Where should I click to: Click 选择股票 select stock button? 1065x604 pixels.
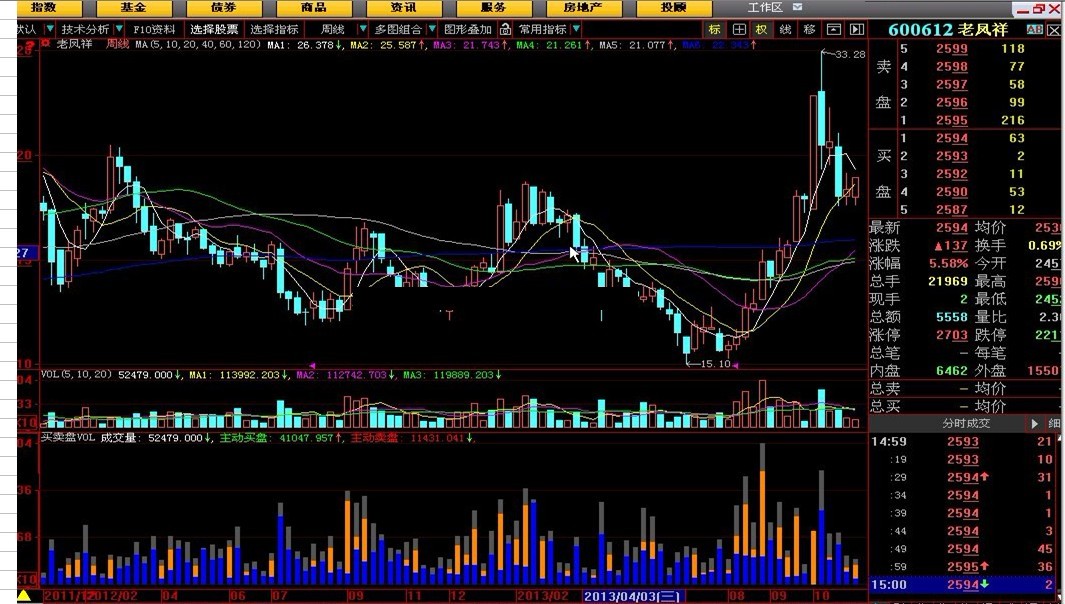214,29
